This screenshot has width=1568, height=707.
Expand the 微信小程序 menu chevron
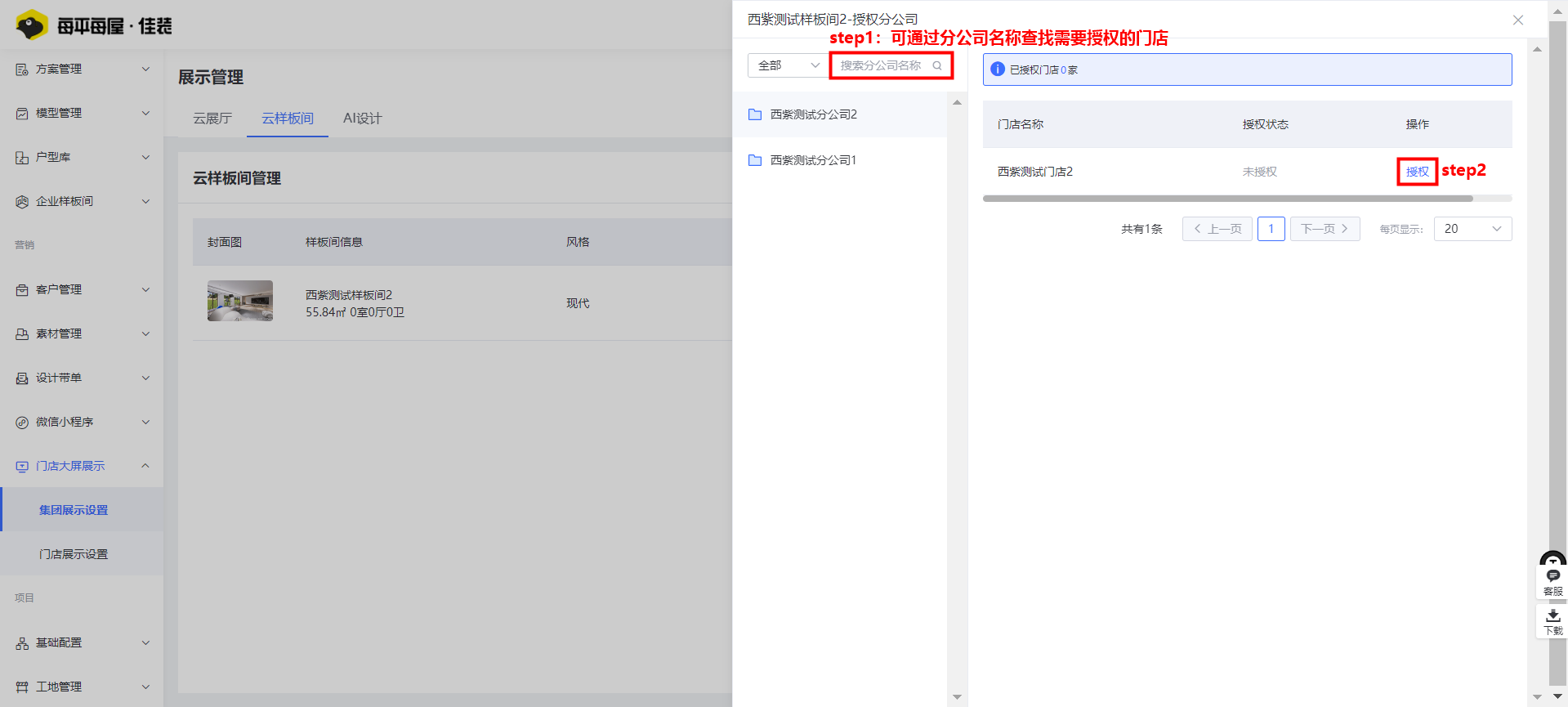[145, 423]
